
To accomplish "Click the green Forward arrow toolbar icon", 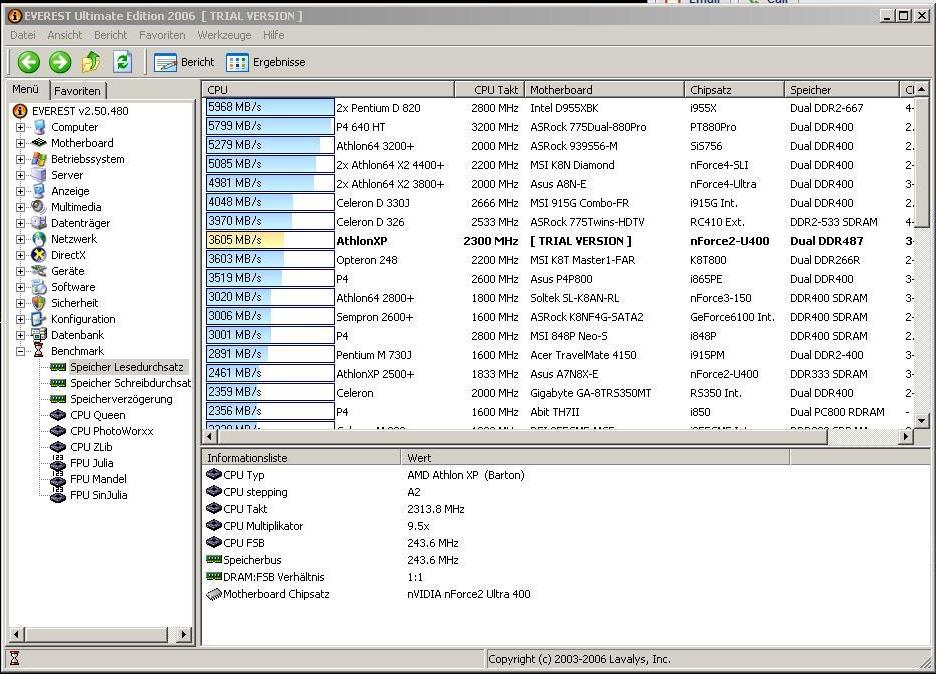I will [x=60, y=62].
